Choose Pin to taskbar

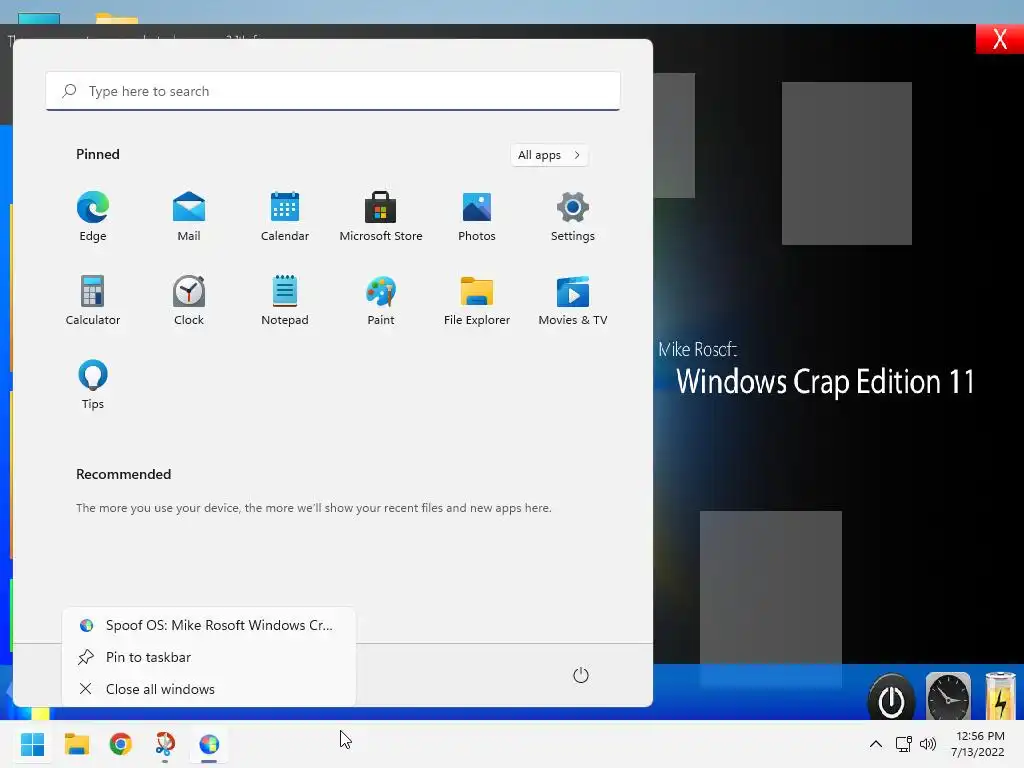pyautogui.click(x=209, y=657)
